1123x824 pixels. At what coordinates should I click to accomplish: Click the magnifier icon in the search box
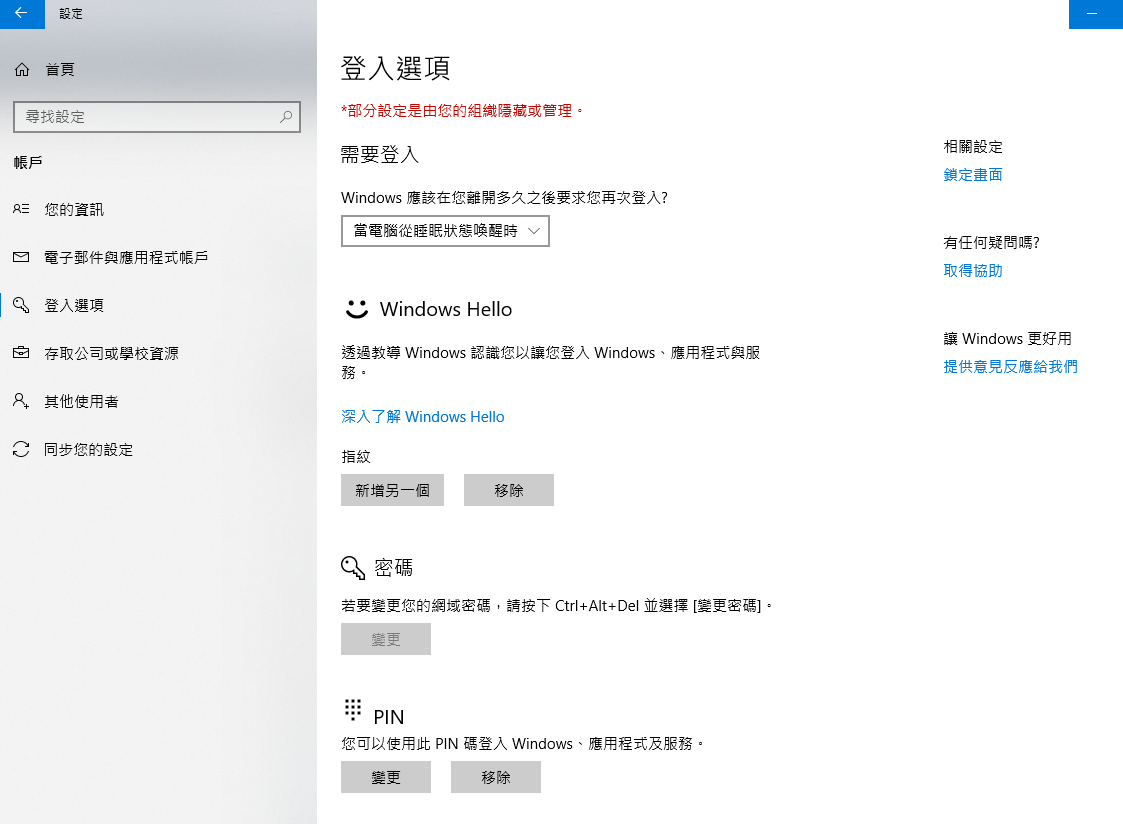click(286, 117)
